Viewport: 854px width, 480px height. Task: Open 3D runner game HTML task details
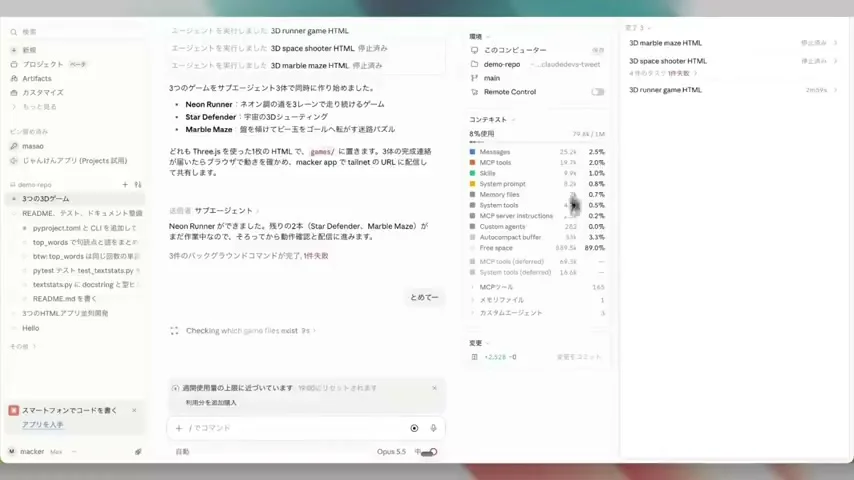732,90
